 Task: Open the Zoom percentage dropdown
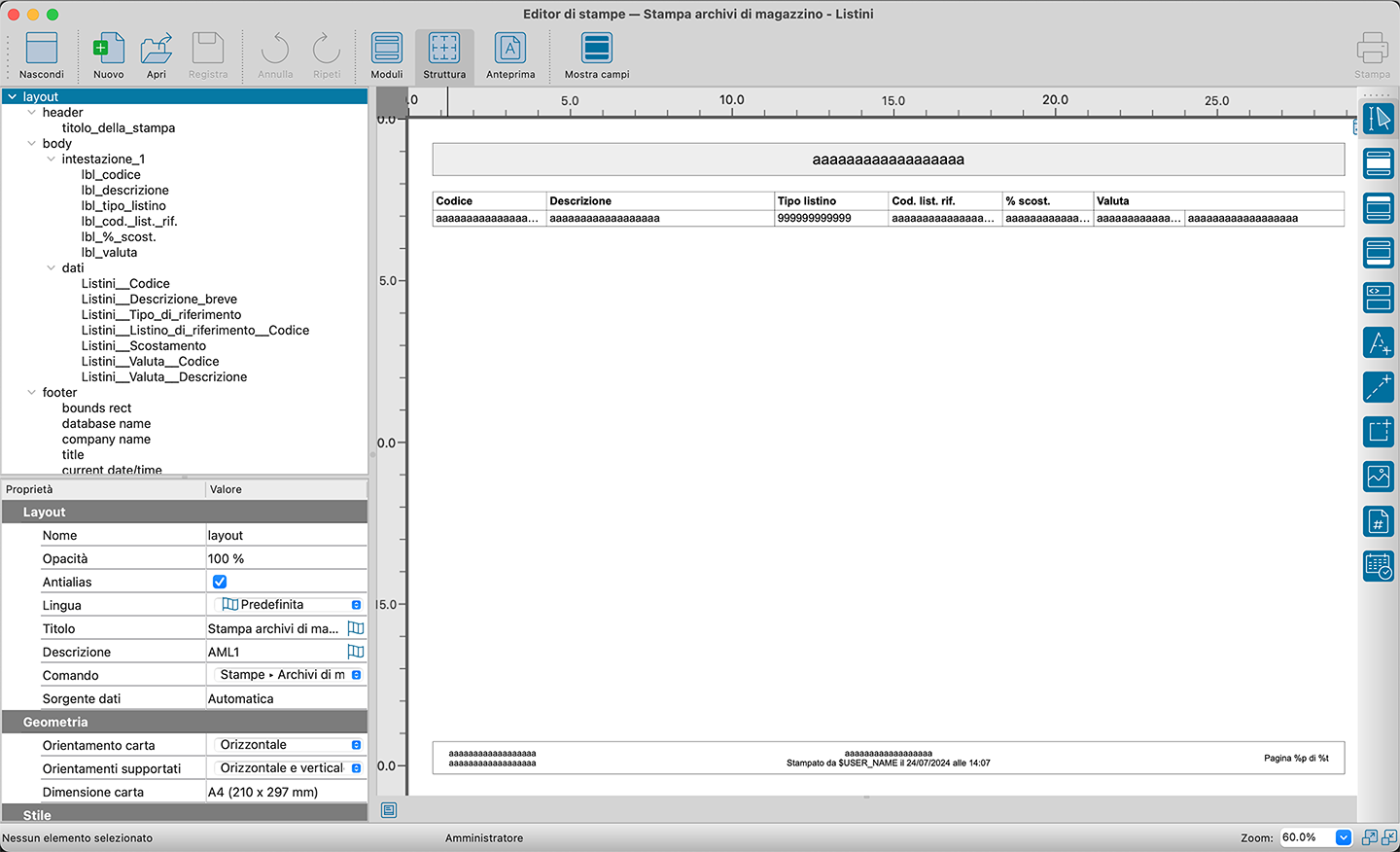pyautogui.click(x=1343, y=837)
